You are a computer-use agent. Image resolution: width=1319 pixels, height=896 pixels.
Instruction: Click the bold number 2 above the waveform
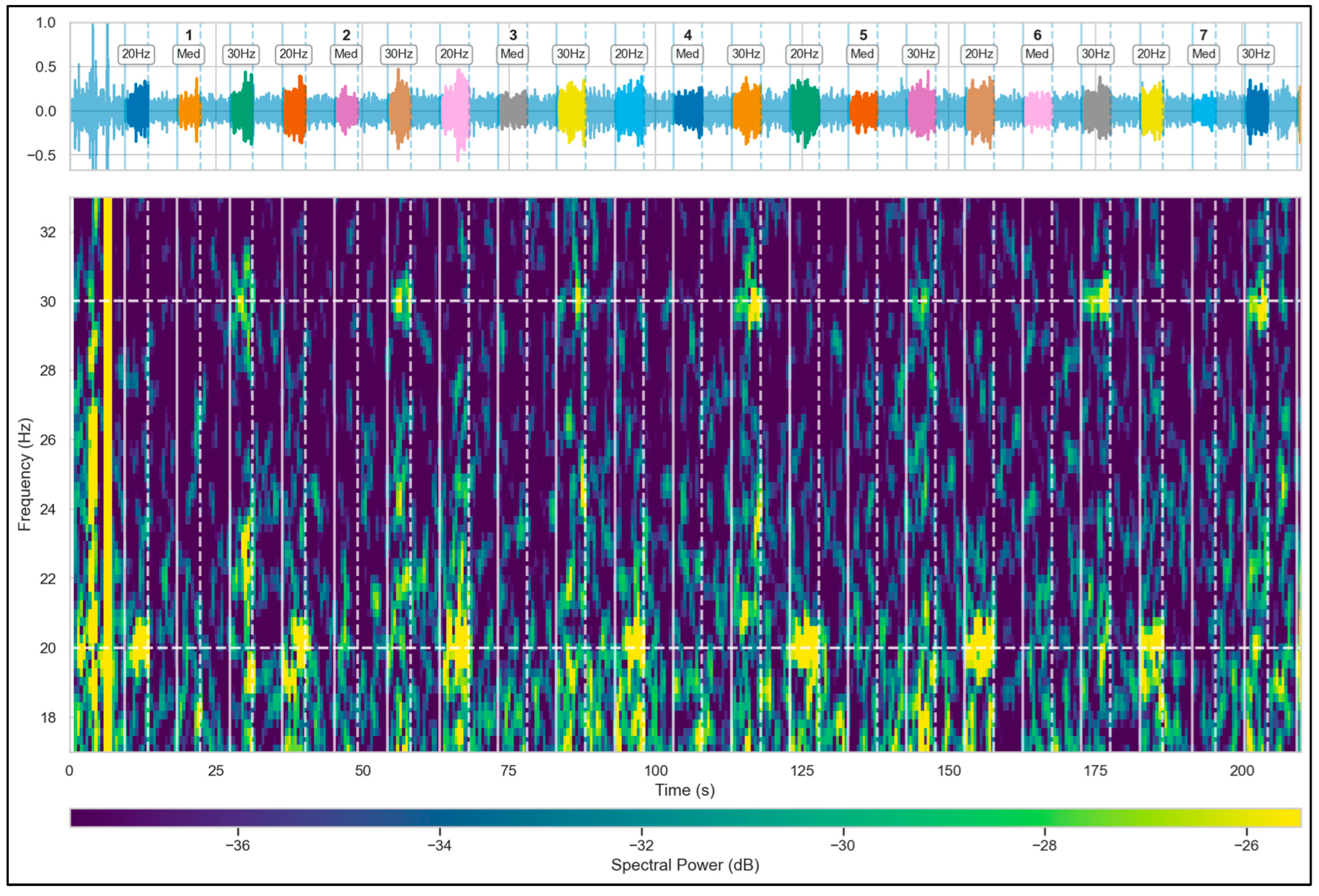[346, 35]
